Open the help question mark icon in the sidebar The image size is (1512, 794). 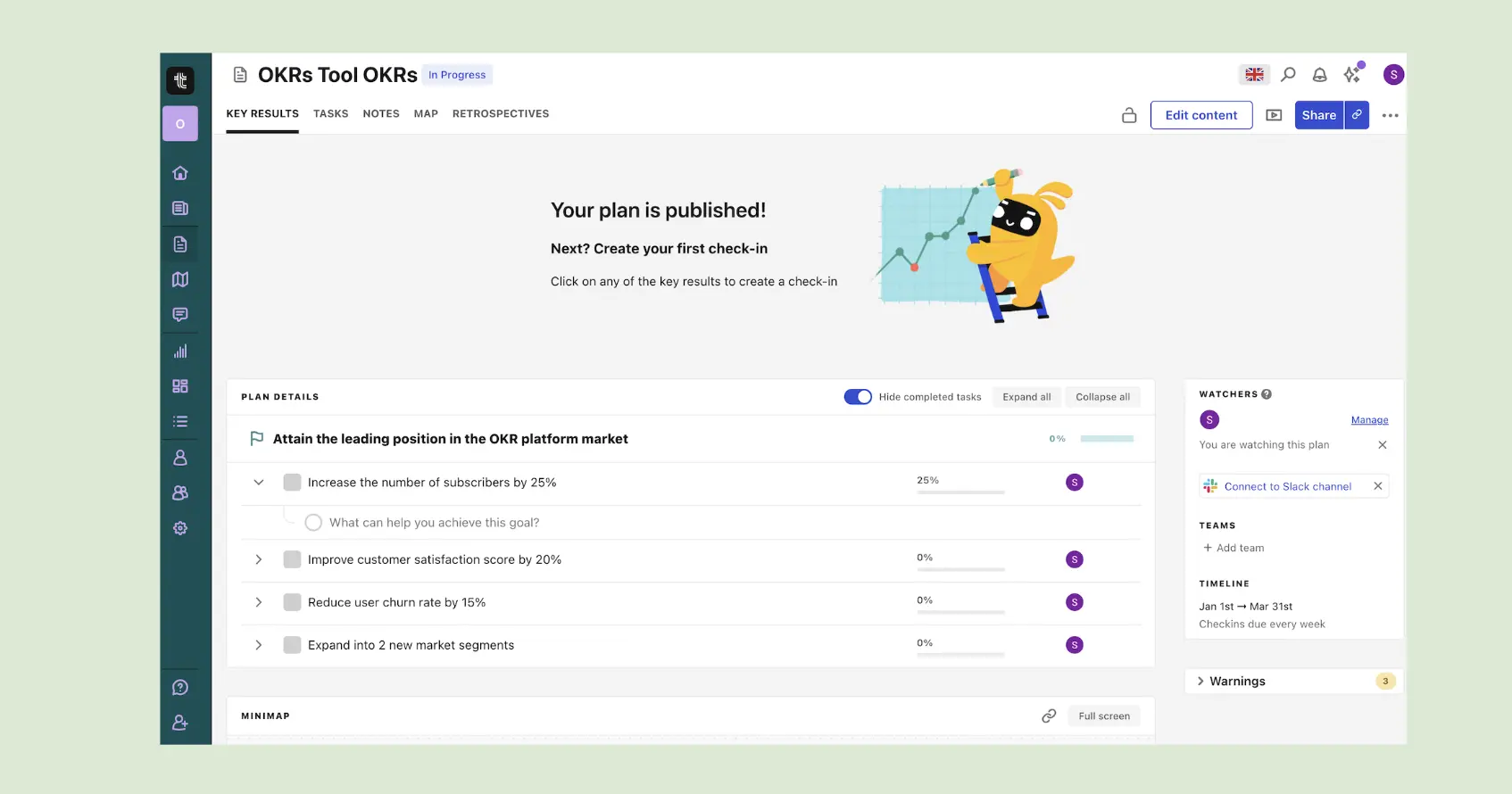[180, 688]
